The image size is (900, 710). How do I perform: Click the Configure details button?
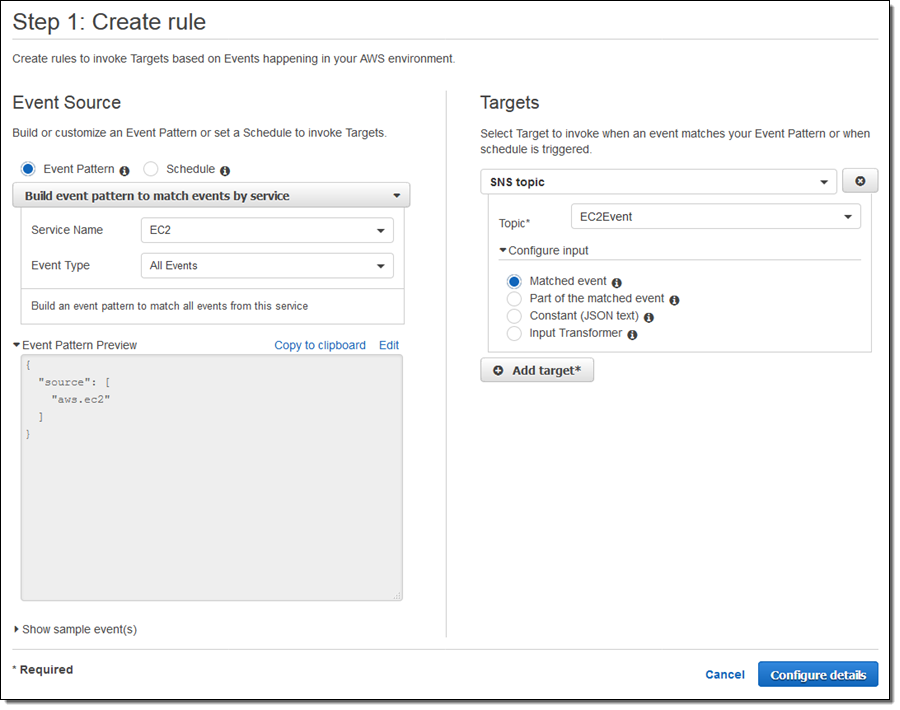click(x=818, y=675)
